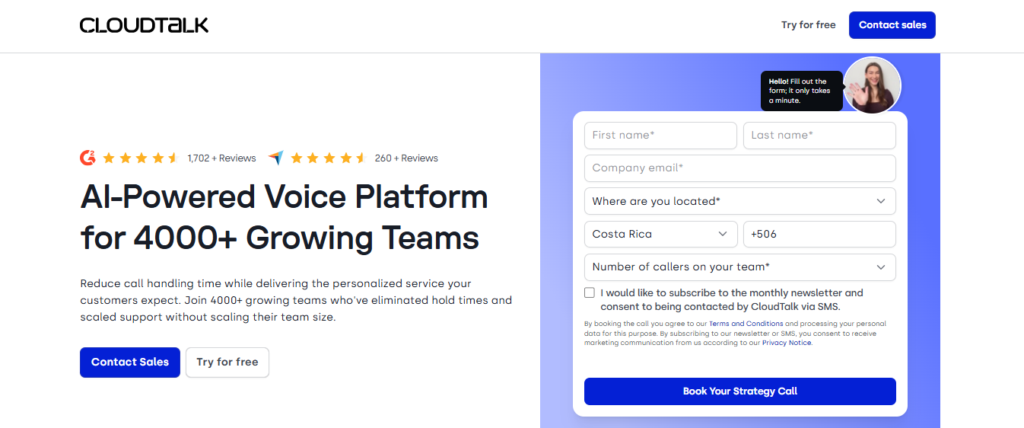Click chevron of Number of callers field

881,267
